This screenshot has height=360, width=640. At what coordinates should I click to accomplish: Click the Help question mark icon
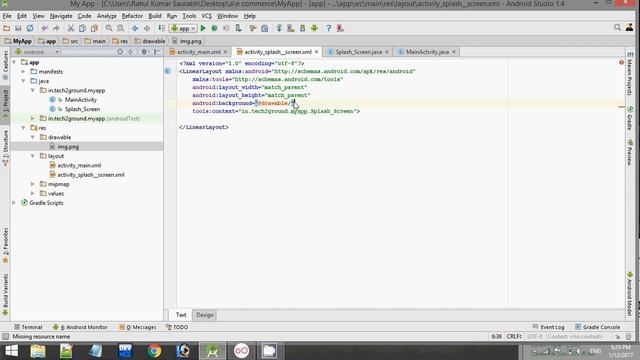click(x=329, y=28)
